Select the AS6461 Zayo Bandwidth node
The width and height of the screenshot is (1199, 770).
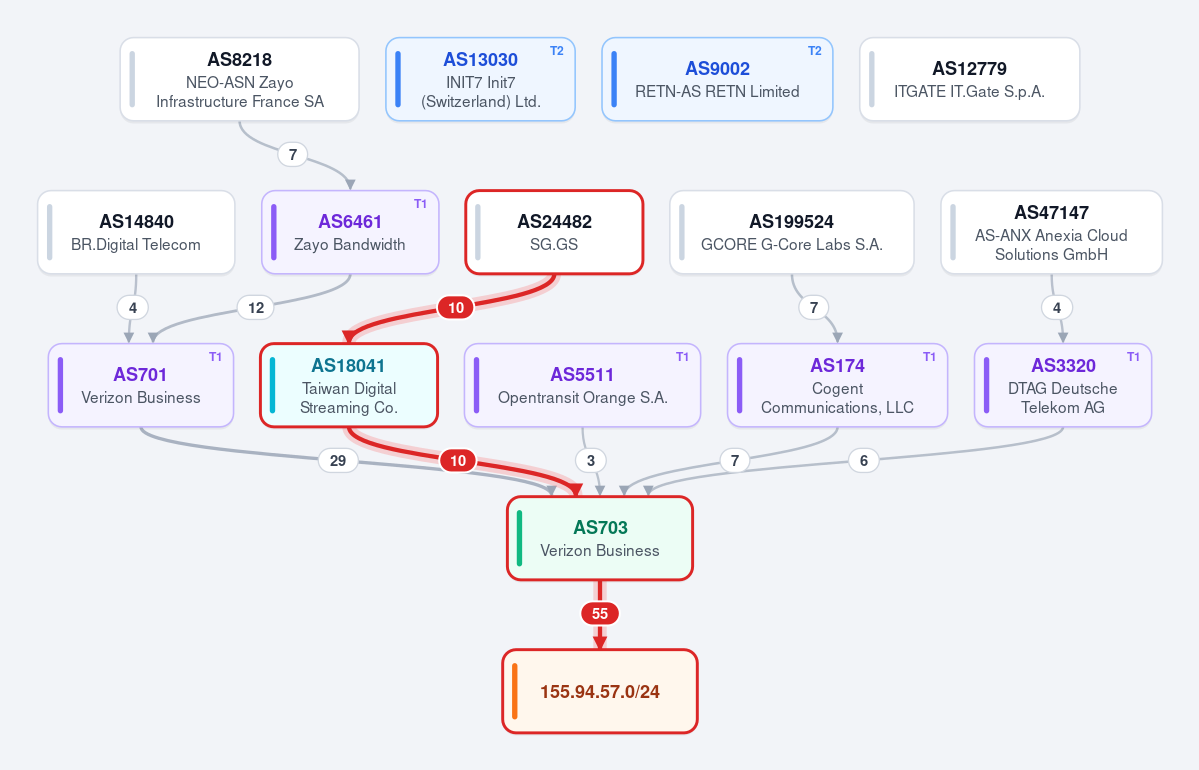350,232
